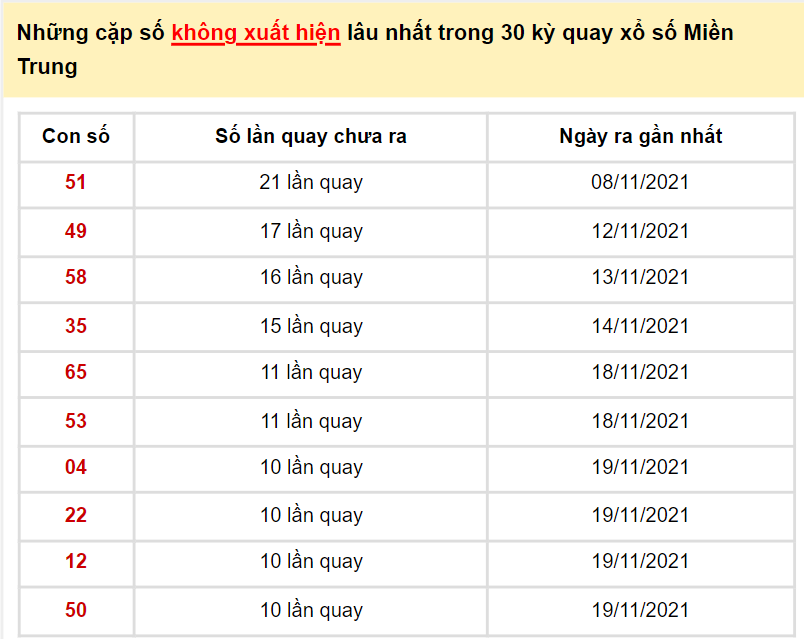The image size is (804, 639).
Task: Select the "17 lần quay" cell
Action: point(311,231)
